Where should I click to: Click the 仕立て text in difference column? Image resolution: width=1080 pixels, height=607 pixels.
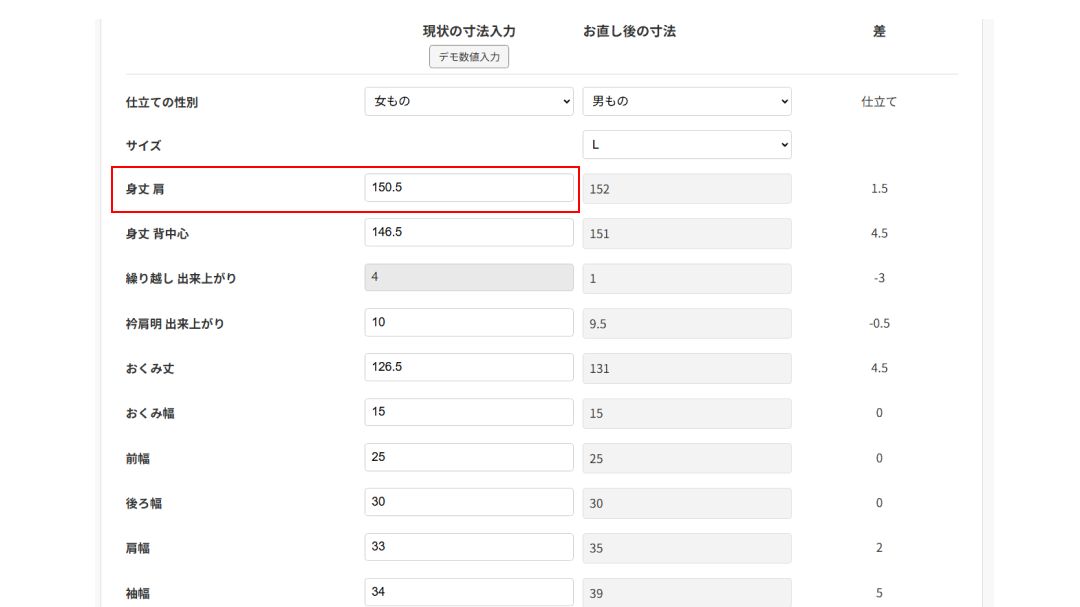[879, 102]
